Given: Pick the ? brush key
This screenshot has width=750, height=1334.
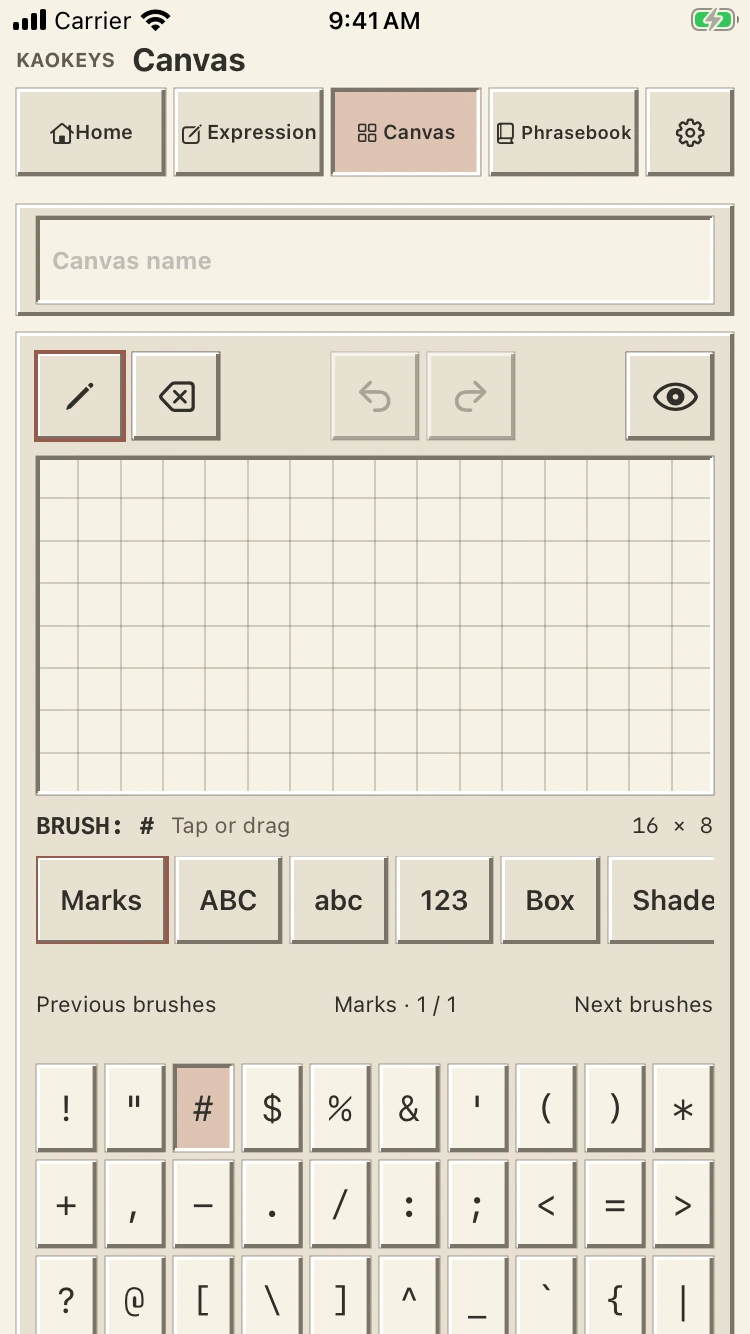Looking at the screenshot, I should pos(66,1296).
